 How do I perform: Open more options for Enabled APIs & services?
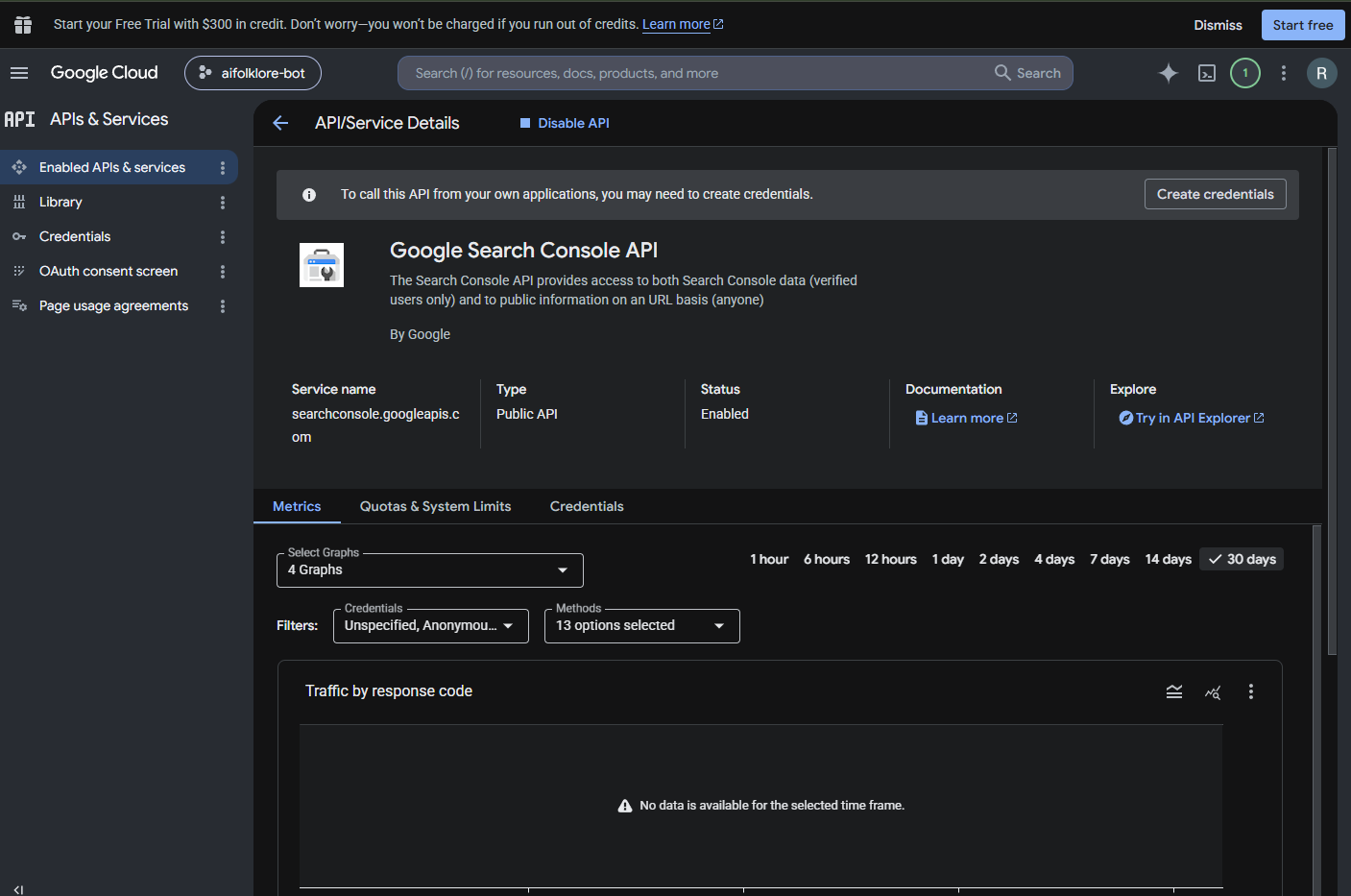pos(223,167)
